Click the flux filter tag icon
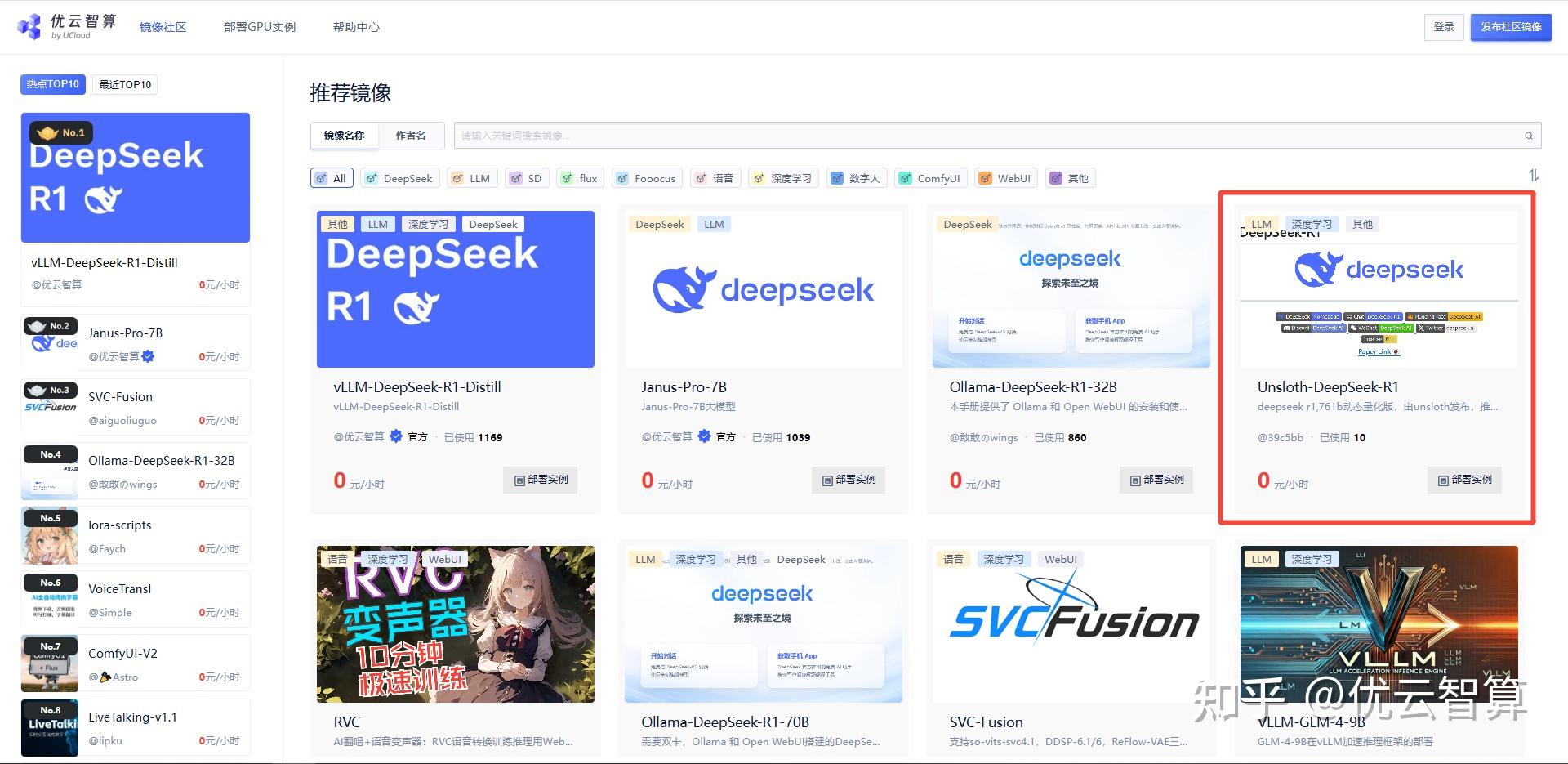The image size is (1568, 764). click(568, 177)
